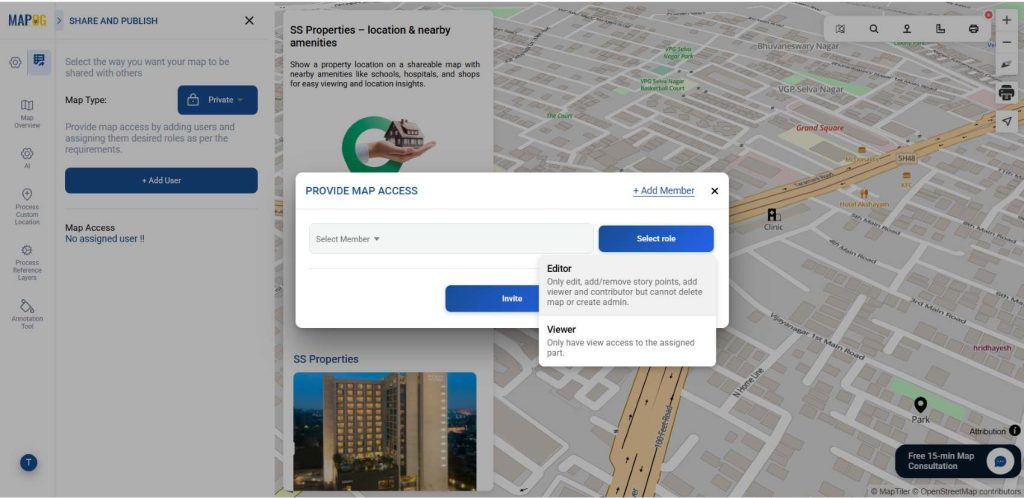Open the chat bubble consultation icon
The width and height of the screenshot is (1024, 498).
[x=1000, y=461]
